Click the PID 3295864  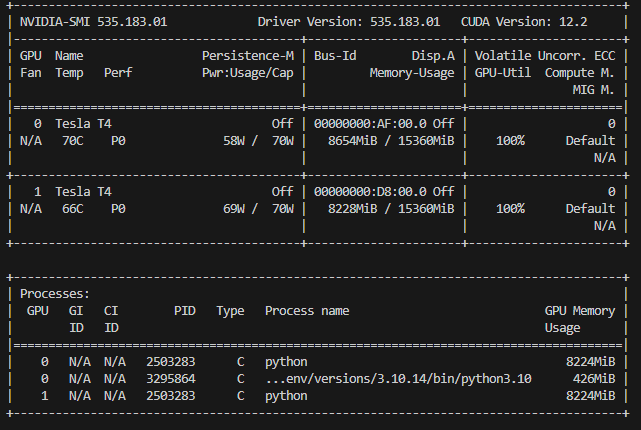pos(171,379)
